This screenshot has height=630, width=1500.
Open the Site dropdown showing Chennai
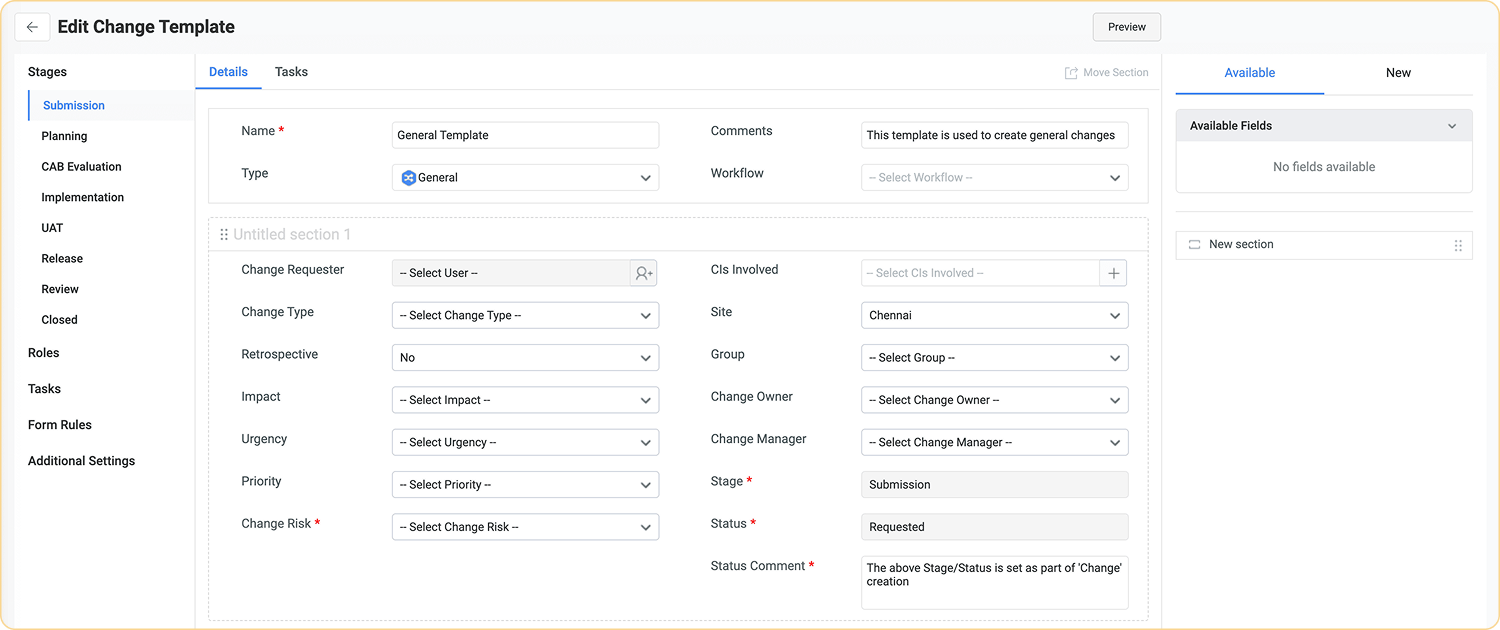click(x=994, y=315)
